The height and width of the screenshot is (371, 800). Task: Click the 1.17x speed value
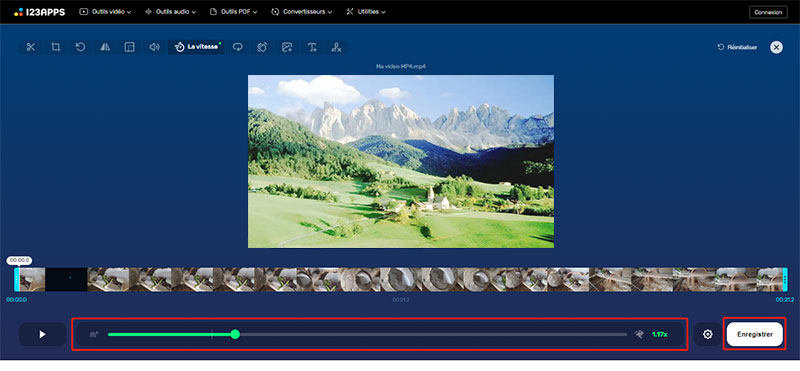pos(660,335)
